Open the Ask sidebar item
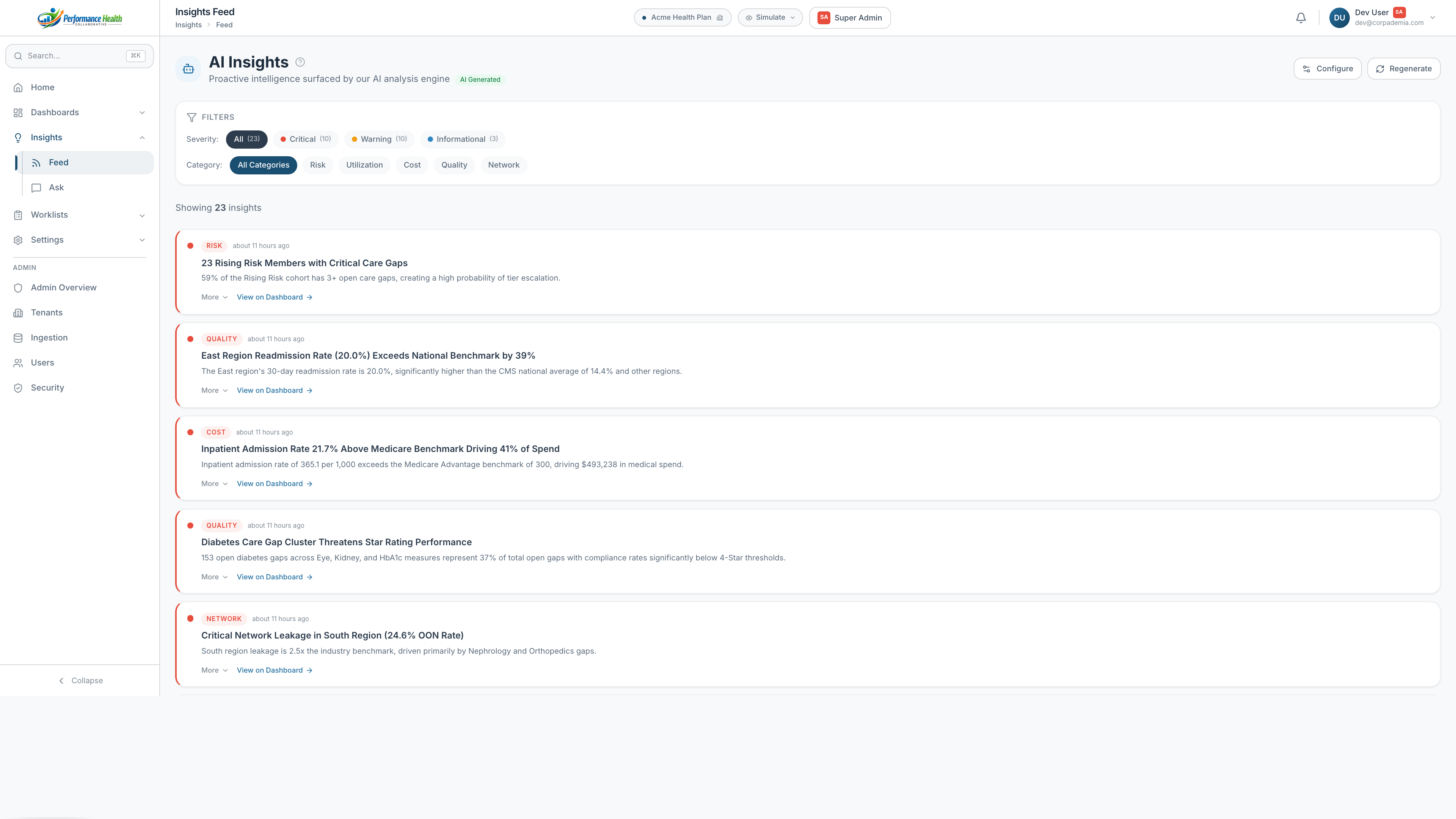 (88, 188)
